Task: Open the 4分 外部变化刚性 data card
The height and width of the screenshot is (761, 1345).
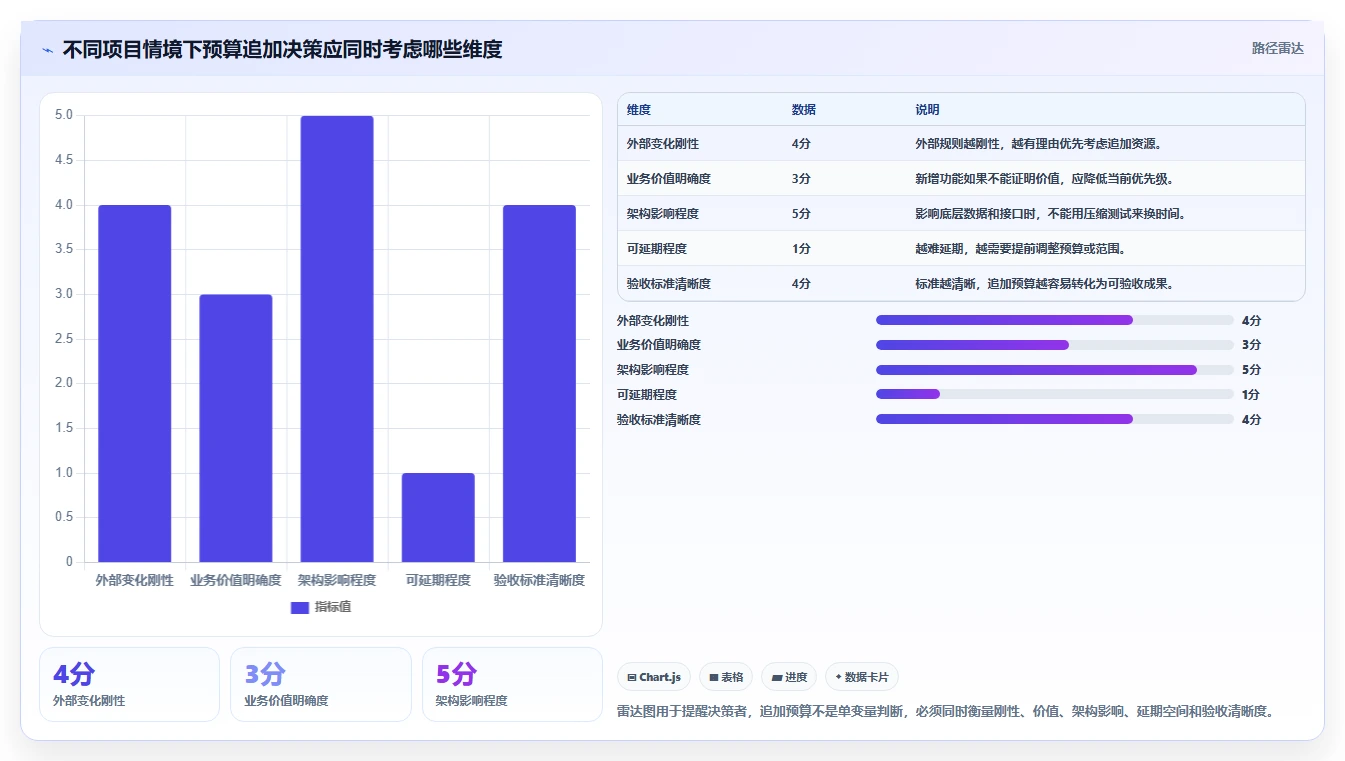Action: (129, 684)
